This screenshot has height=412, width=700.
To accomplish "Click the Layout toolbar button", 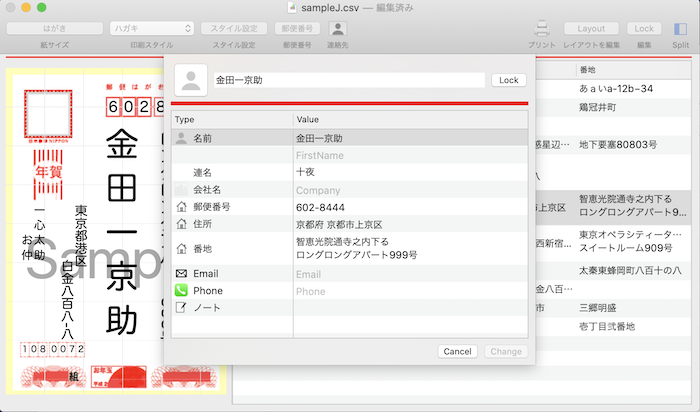I will 591,29.
